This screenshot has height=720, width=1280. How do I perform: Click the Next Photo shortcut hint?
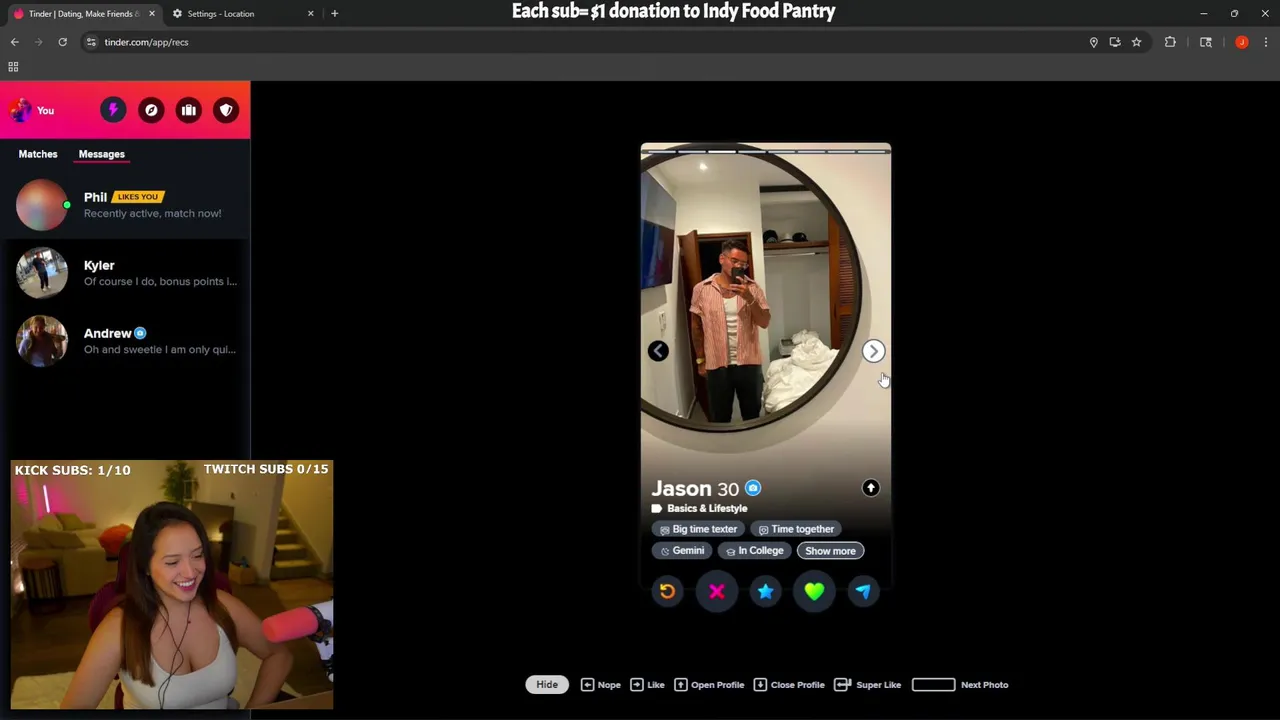click(x=960, y=685)
